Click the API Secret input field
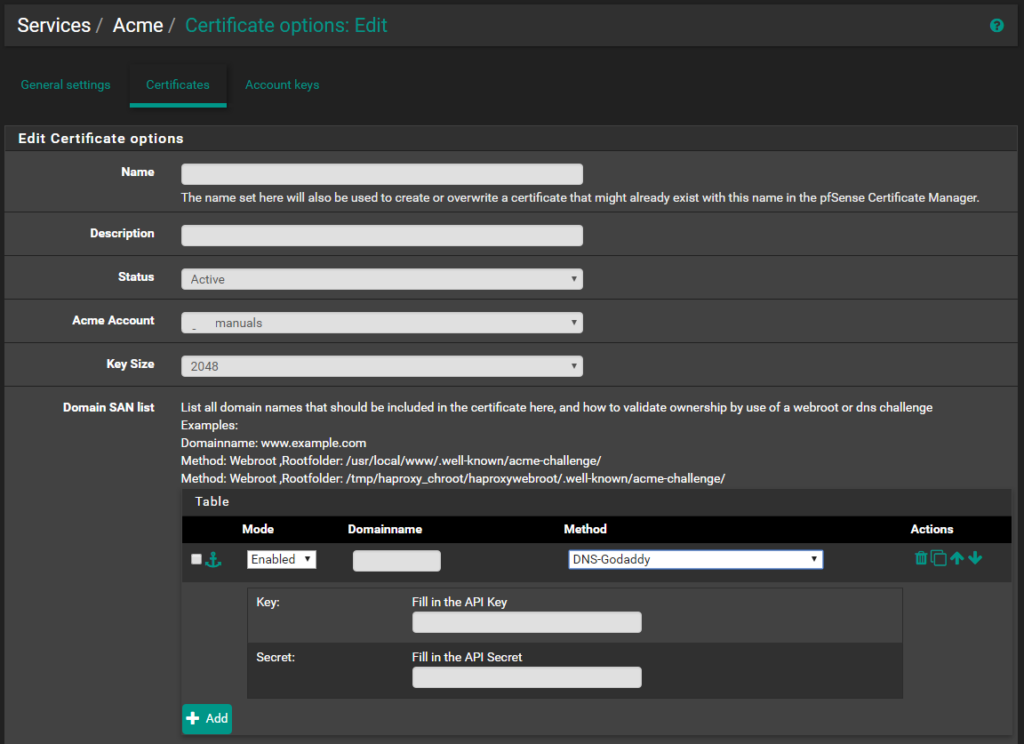Image resolution: width=1024 pixels, height=744 pixels. (x=526, y=678)
